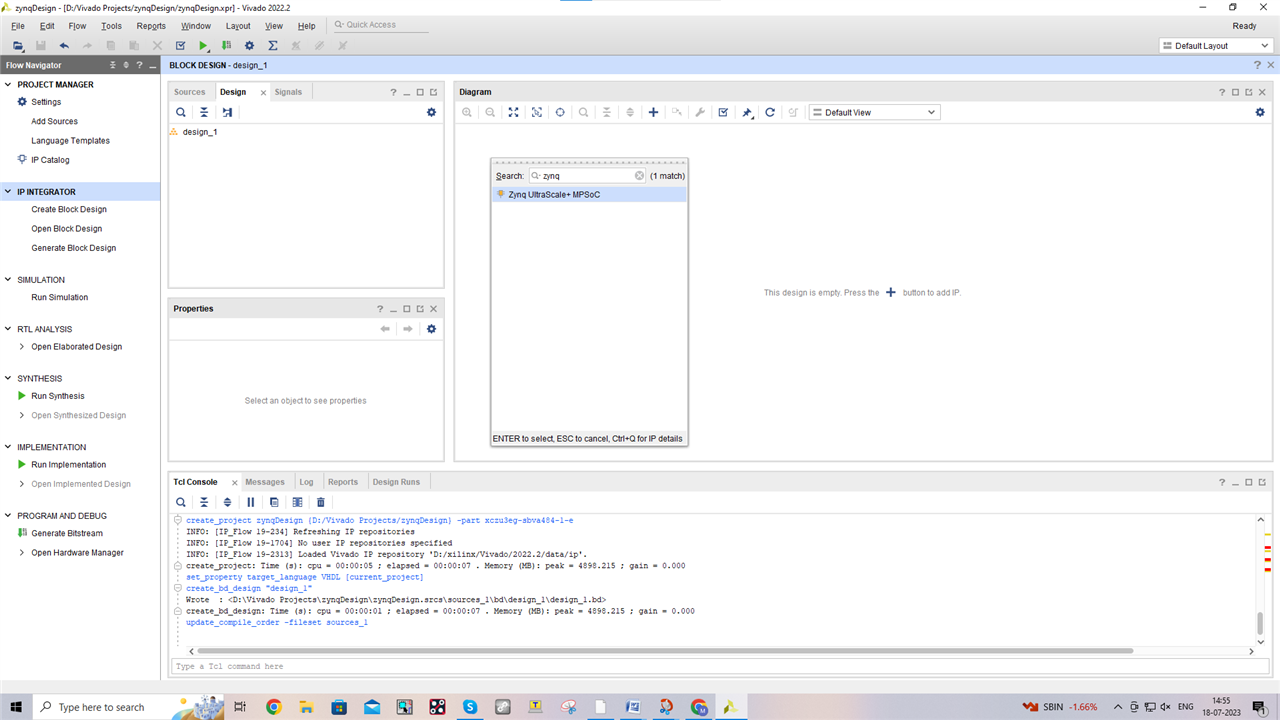Screen dimensions: 1280x720
Task: Click the Program Device icon in main toolbar
Action: click(227, 46)
